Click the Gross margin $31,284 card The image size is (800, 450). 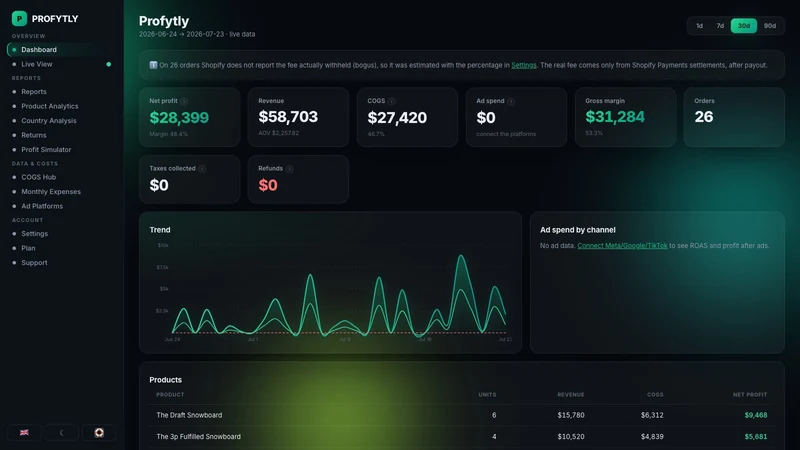click(625, 117)
